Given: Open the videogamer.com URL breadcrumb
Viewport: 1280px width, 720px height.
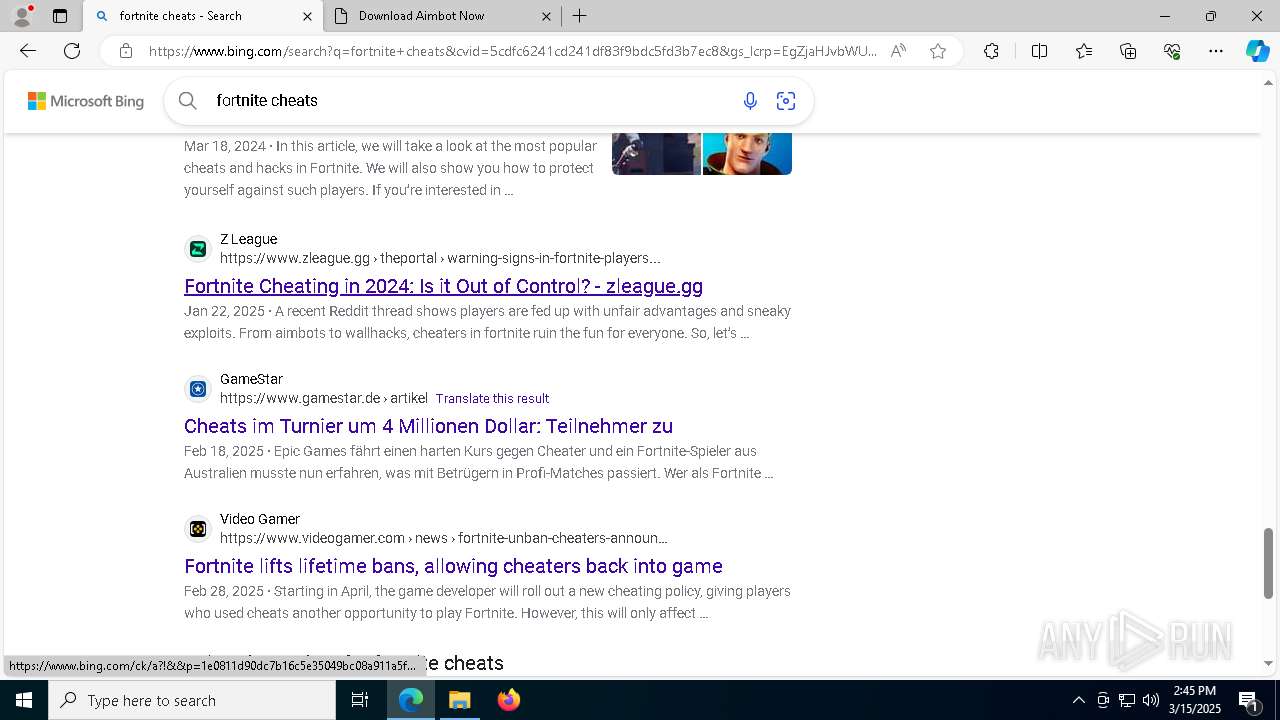Looking at the screenshot, I should tap(444, 538).
